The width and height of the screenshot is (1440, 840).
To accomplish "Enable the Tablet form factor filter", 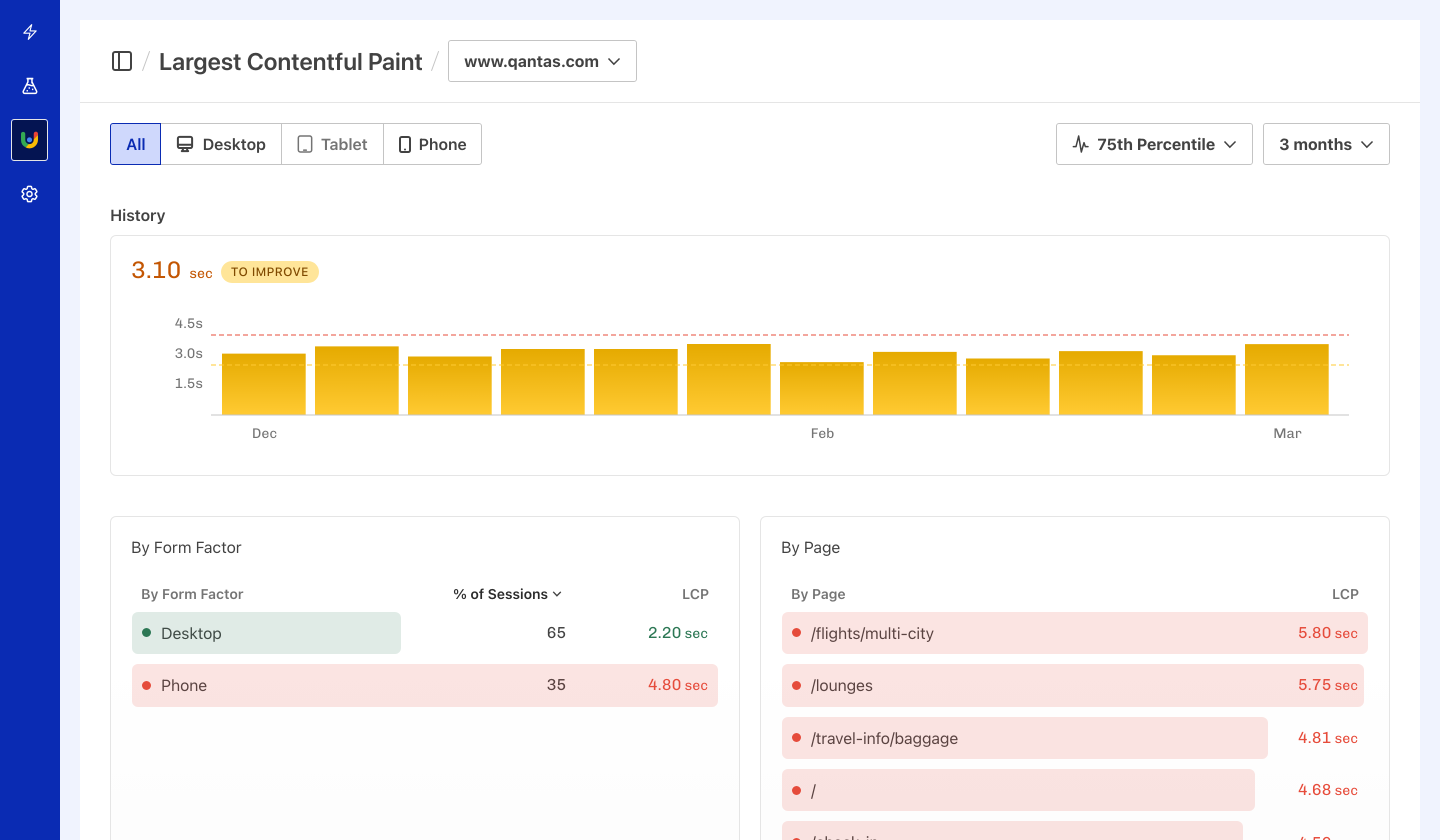I will pos(332,144).
